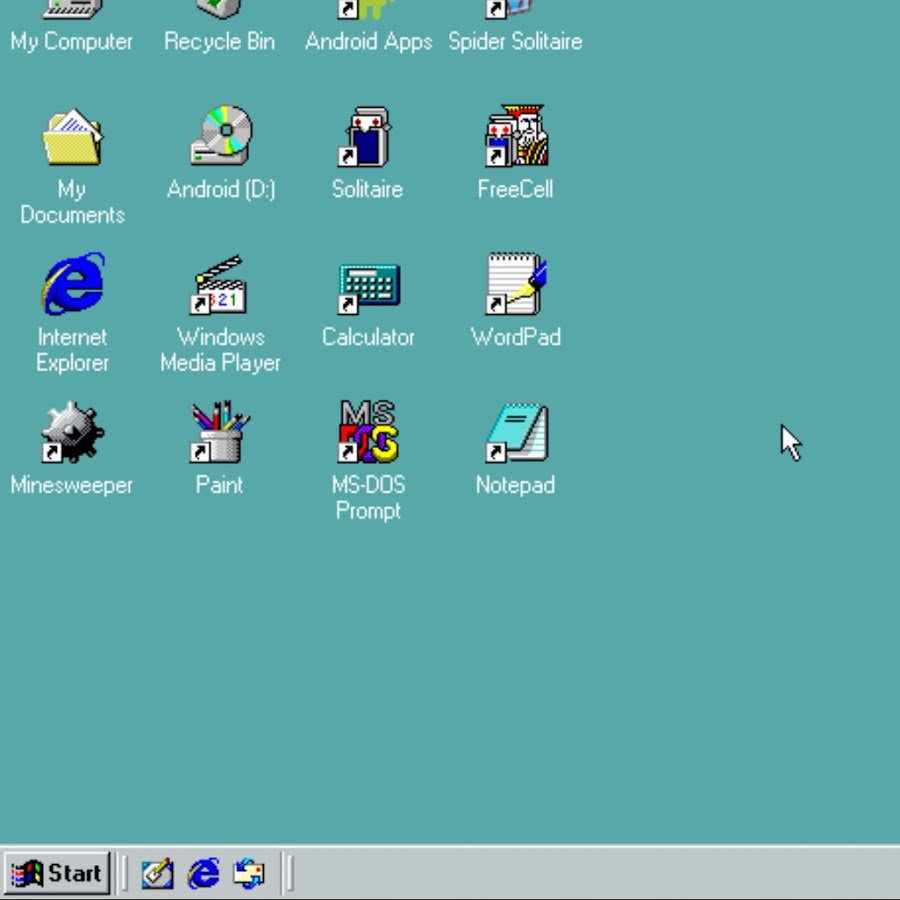Open the My Documents folder icon
The image size is (900, 900).
[72, 137]
